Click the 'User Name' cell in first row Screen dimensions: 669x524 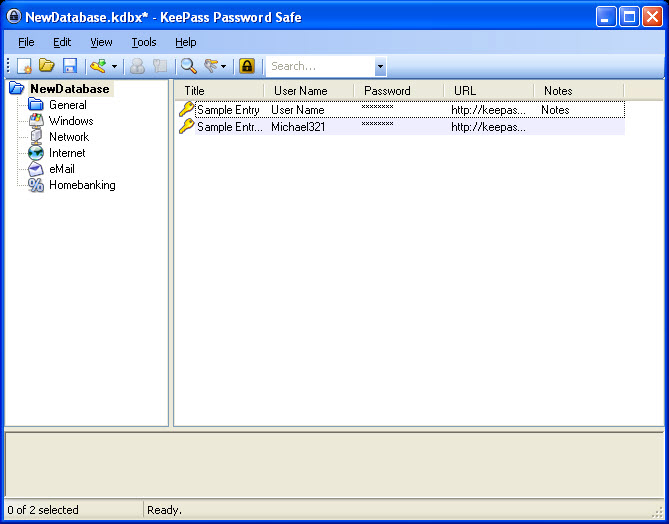(x=298, y=110)
